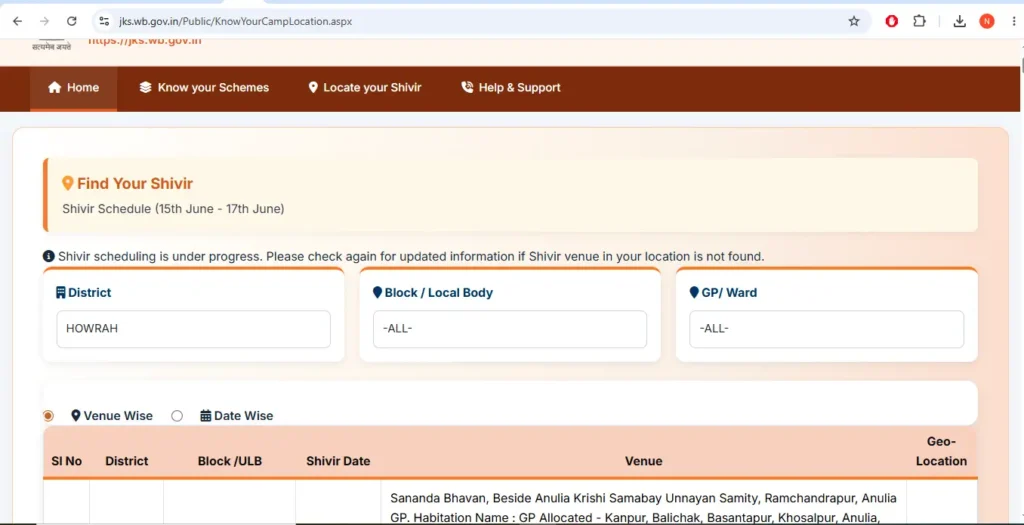Open the Extensions puzzle icon
Screen dimensions: 1024x525
(x=919, y=21)
